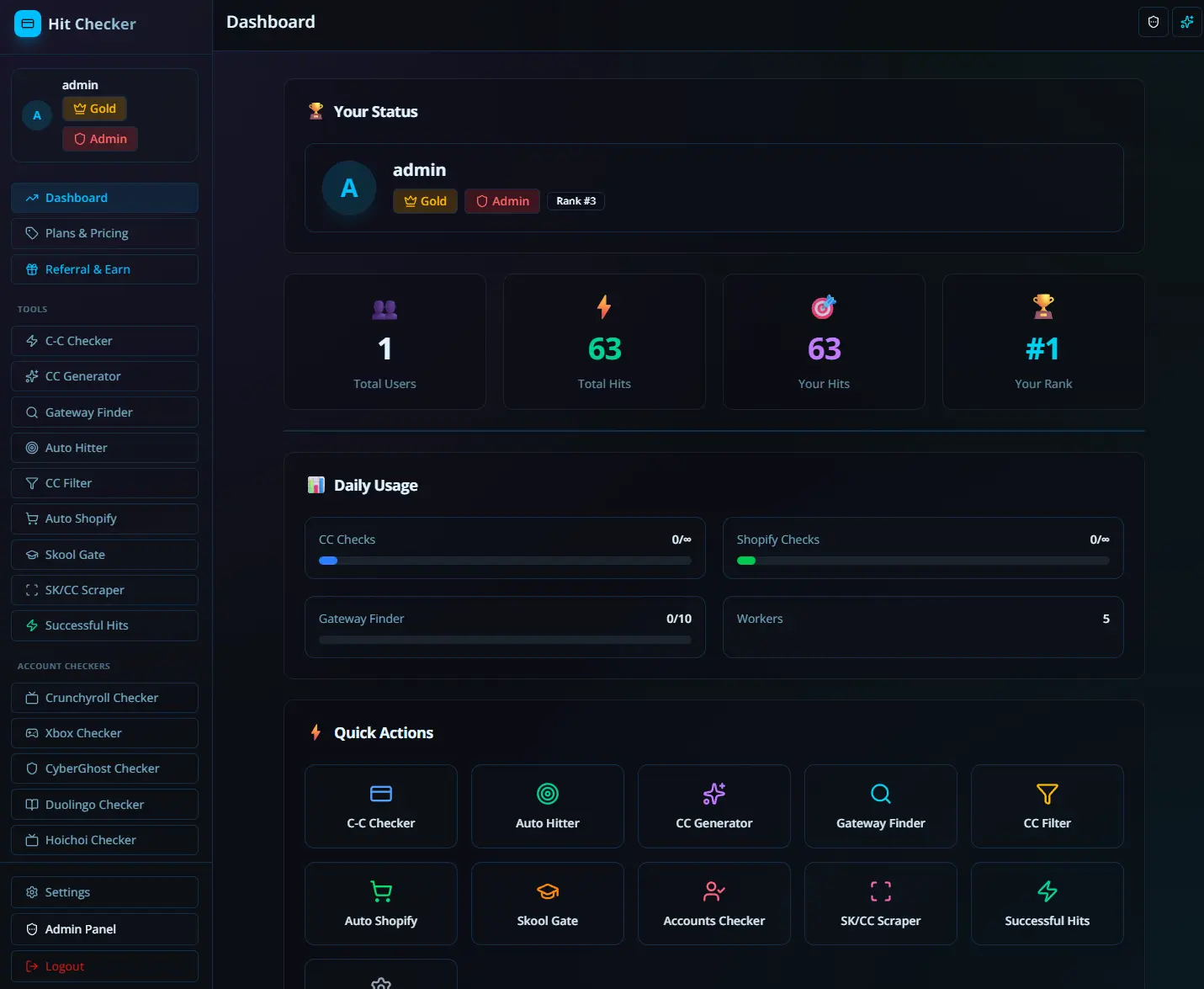Click the Settings gear icon in the sidebar
This screenshot has height=989, width=1204.
[32, 892]
